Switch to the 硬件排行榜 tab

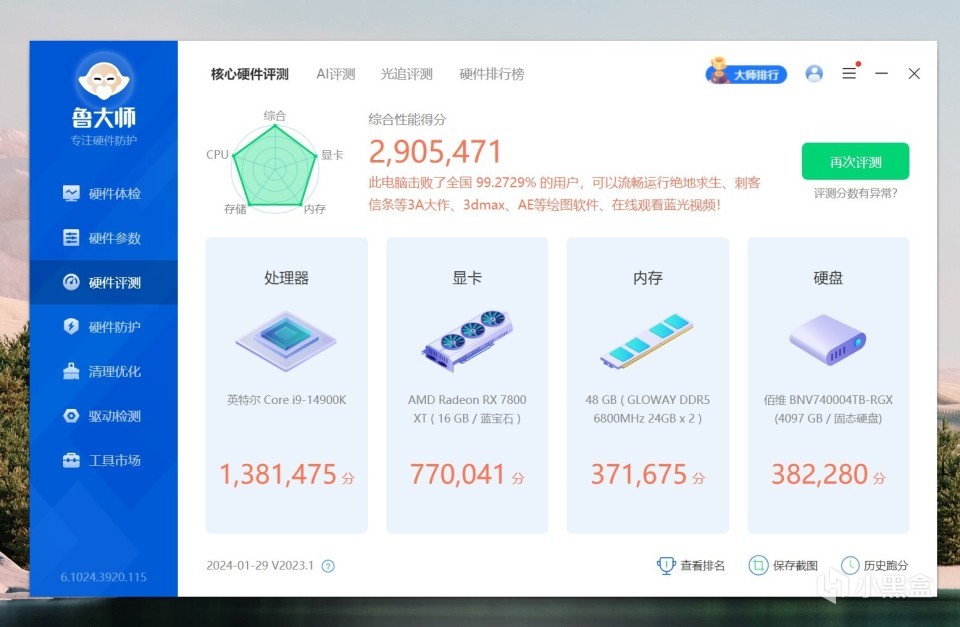point(492,74)
